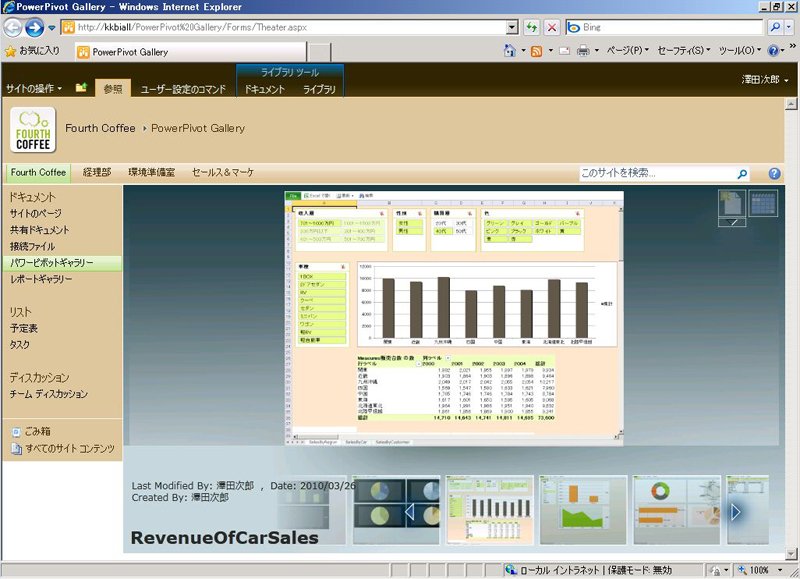This screenshot has width=800, height=579.
Task: Open the Print options dropdown arrow
Action: [x=596, y=51]
